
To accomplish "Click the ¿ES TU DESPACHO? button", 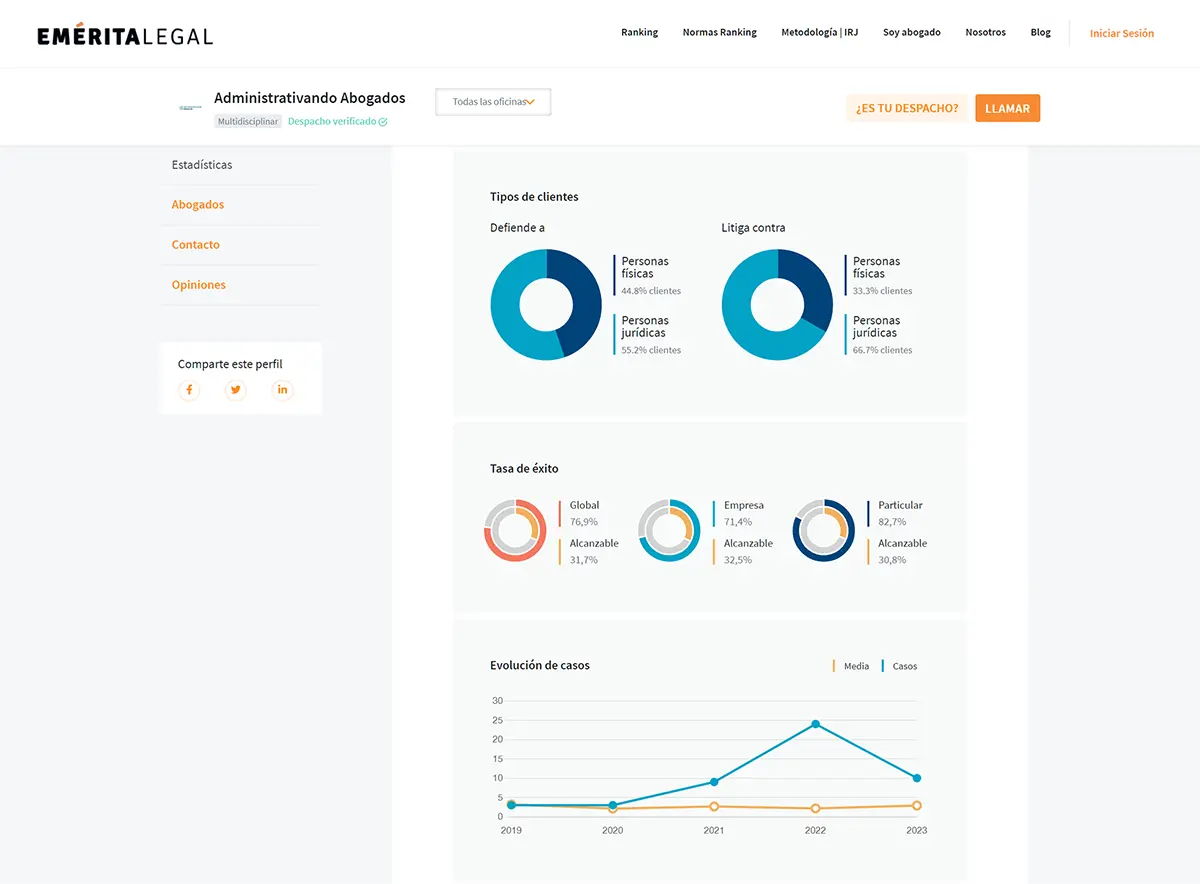I will pos(906,108).
